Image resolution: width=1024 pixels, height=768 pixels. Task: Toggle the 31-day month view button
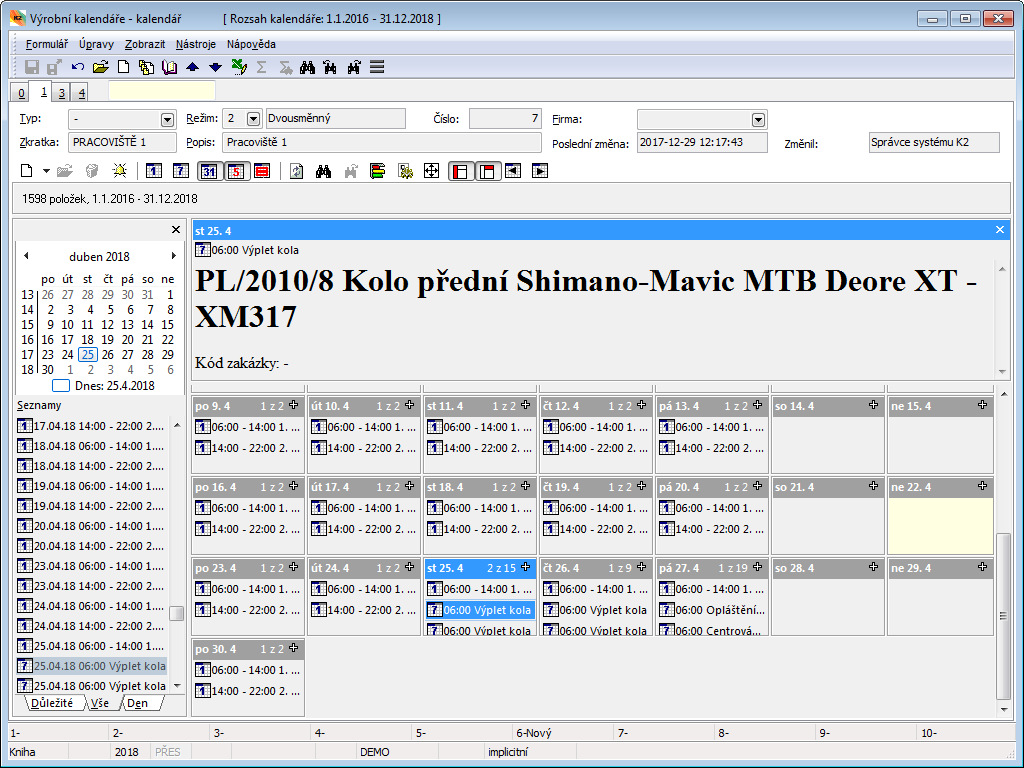click(x=209, y=171)
